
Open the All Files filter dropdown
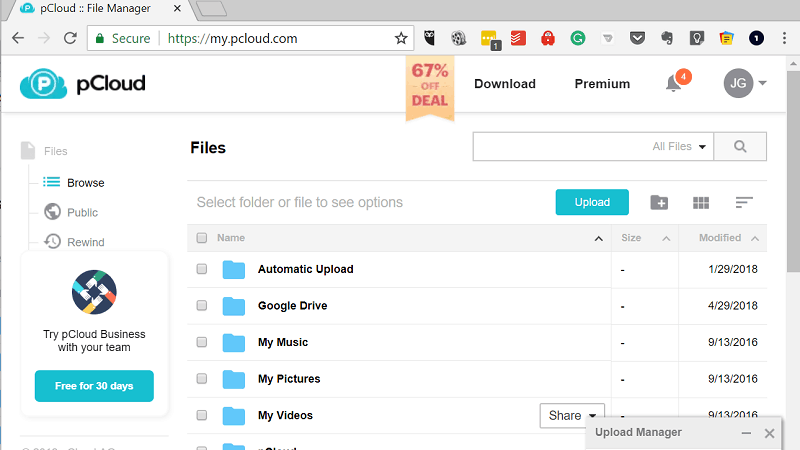point(679,146)
